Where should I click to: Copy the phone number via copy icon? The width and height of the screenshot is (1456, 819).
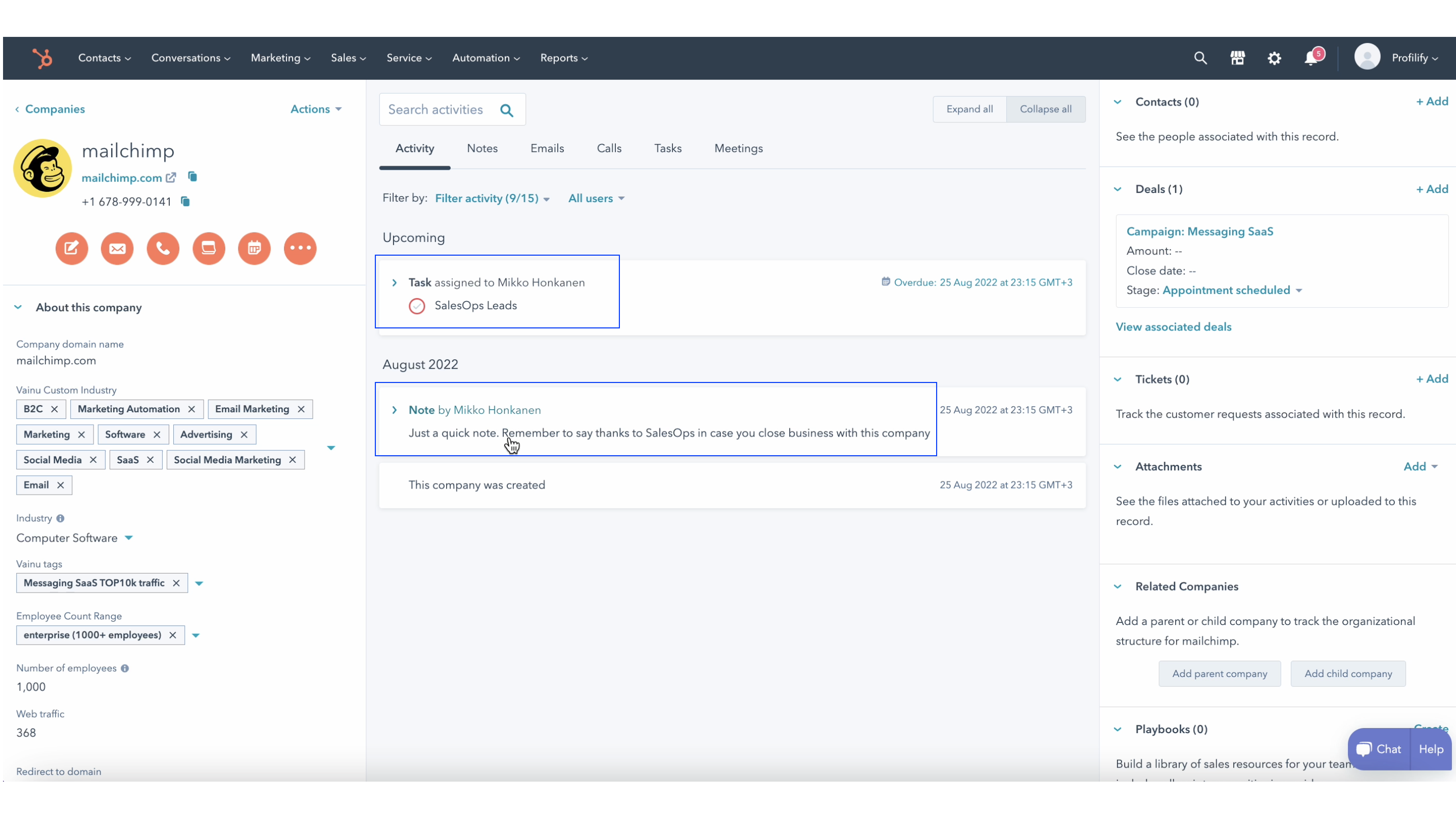click(185, 202)
